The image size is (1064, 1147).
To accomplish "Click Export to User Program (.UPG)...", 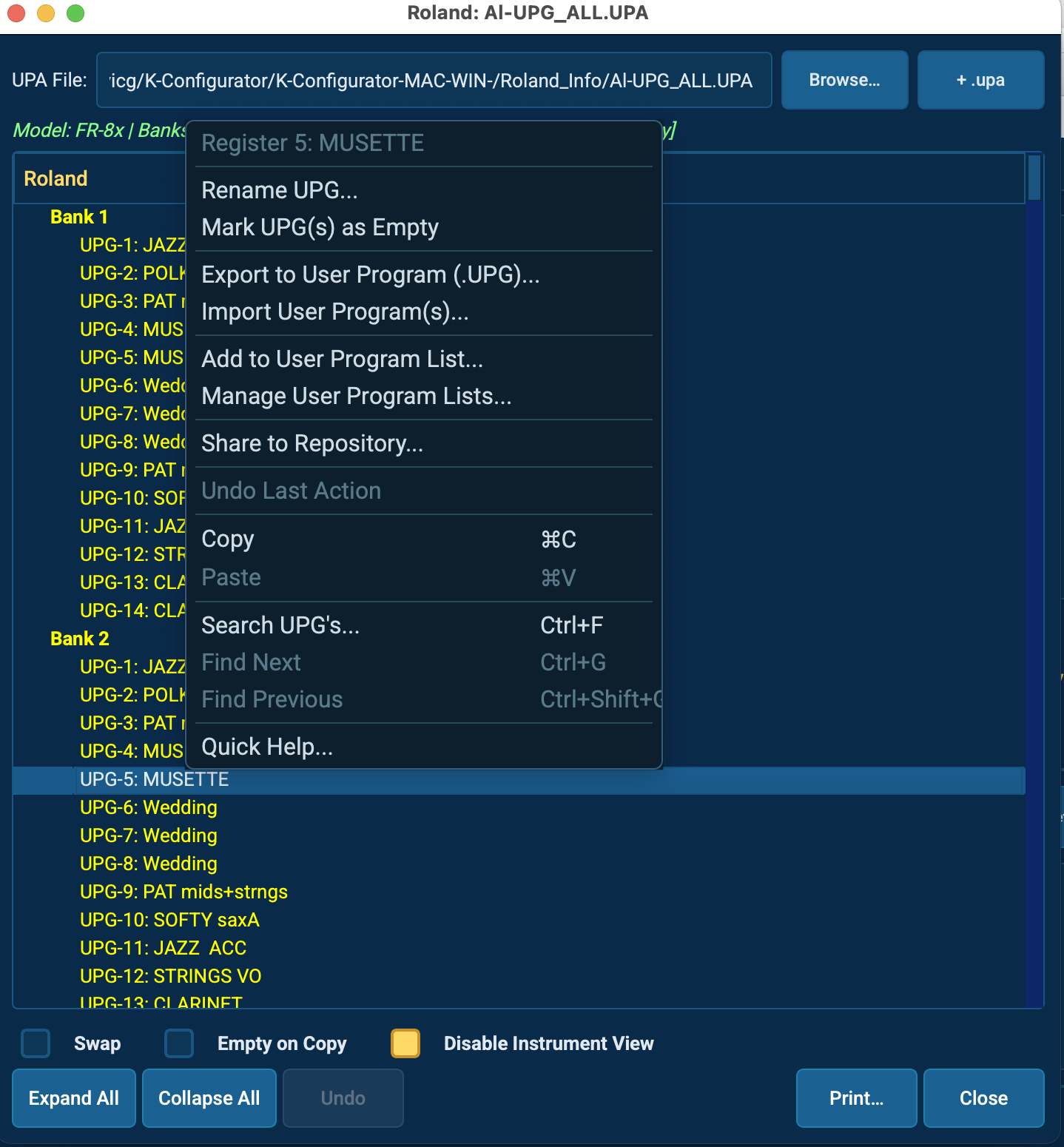I will (371, 275).
